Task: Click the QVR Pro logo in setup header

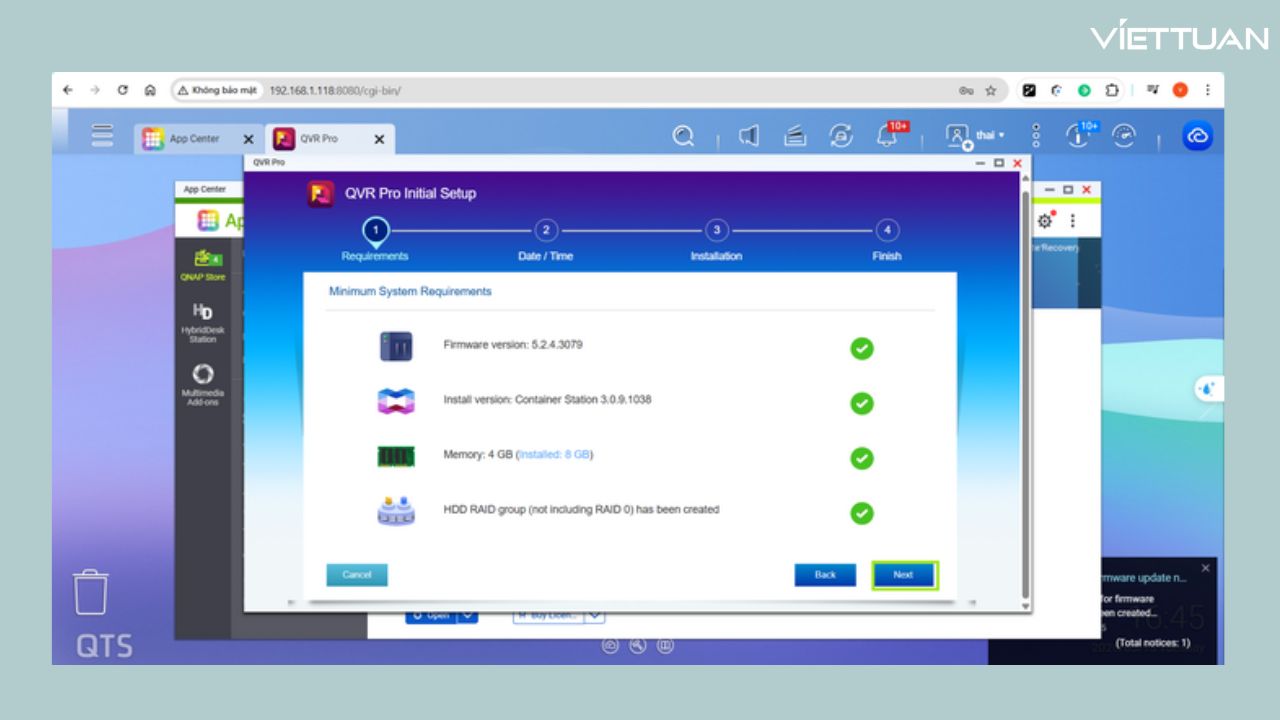Action: tap(321, 193)
